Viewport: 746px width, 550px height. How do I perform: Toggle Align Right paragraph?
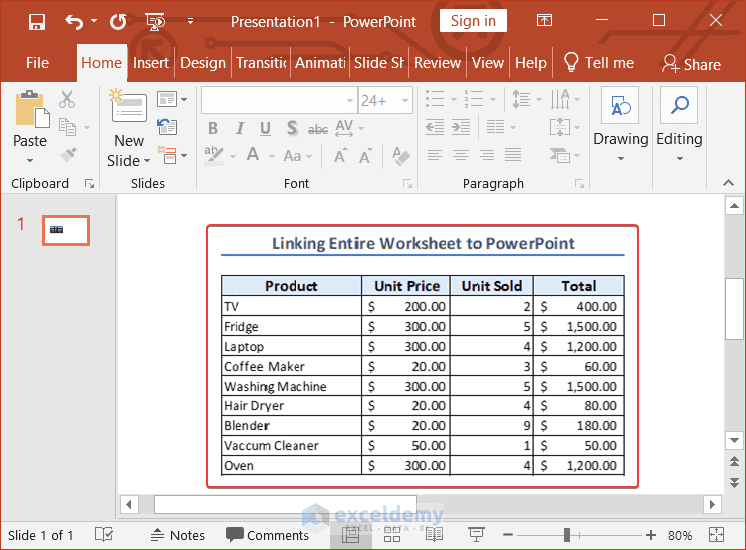(x=487, y=155)
